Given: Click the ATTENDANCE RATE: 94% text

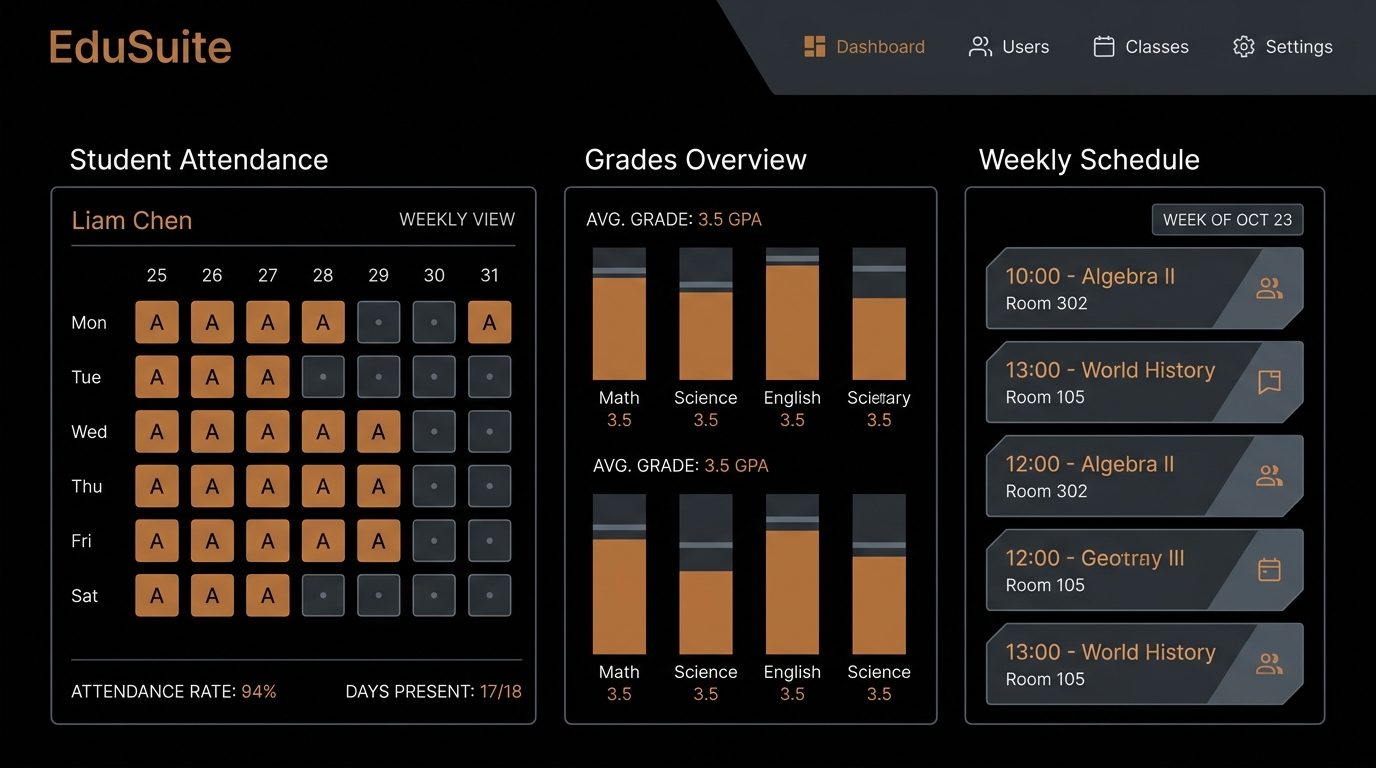Looking at the screenshot, I should point(174,691).
